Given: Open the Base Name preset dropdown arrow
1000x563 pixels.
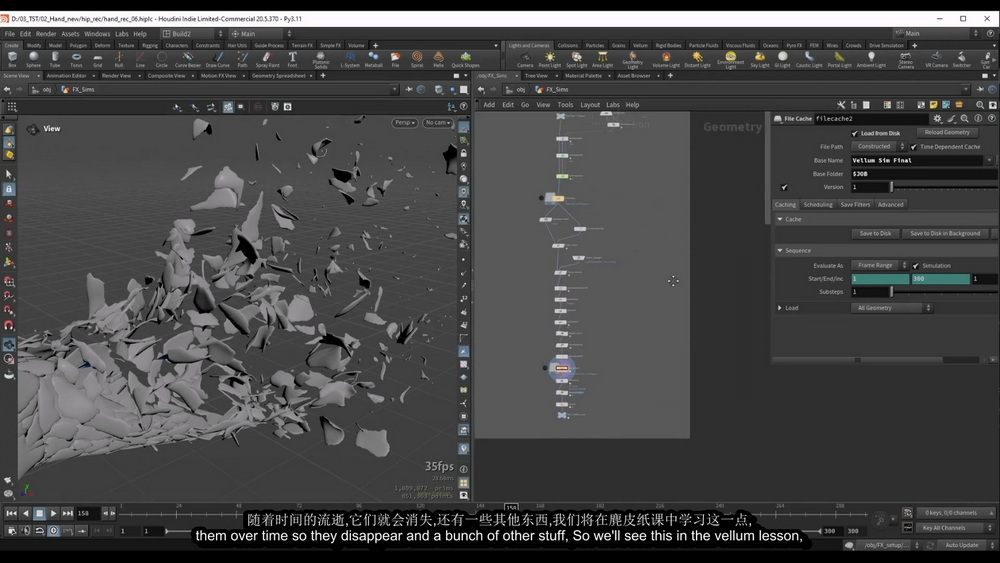Looking at the screenshot, I should click(989, 161).
